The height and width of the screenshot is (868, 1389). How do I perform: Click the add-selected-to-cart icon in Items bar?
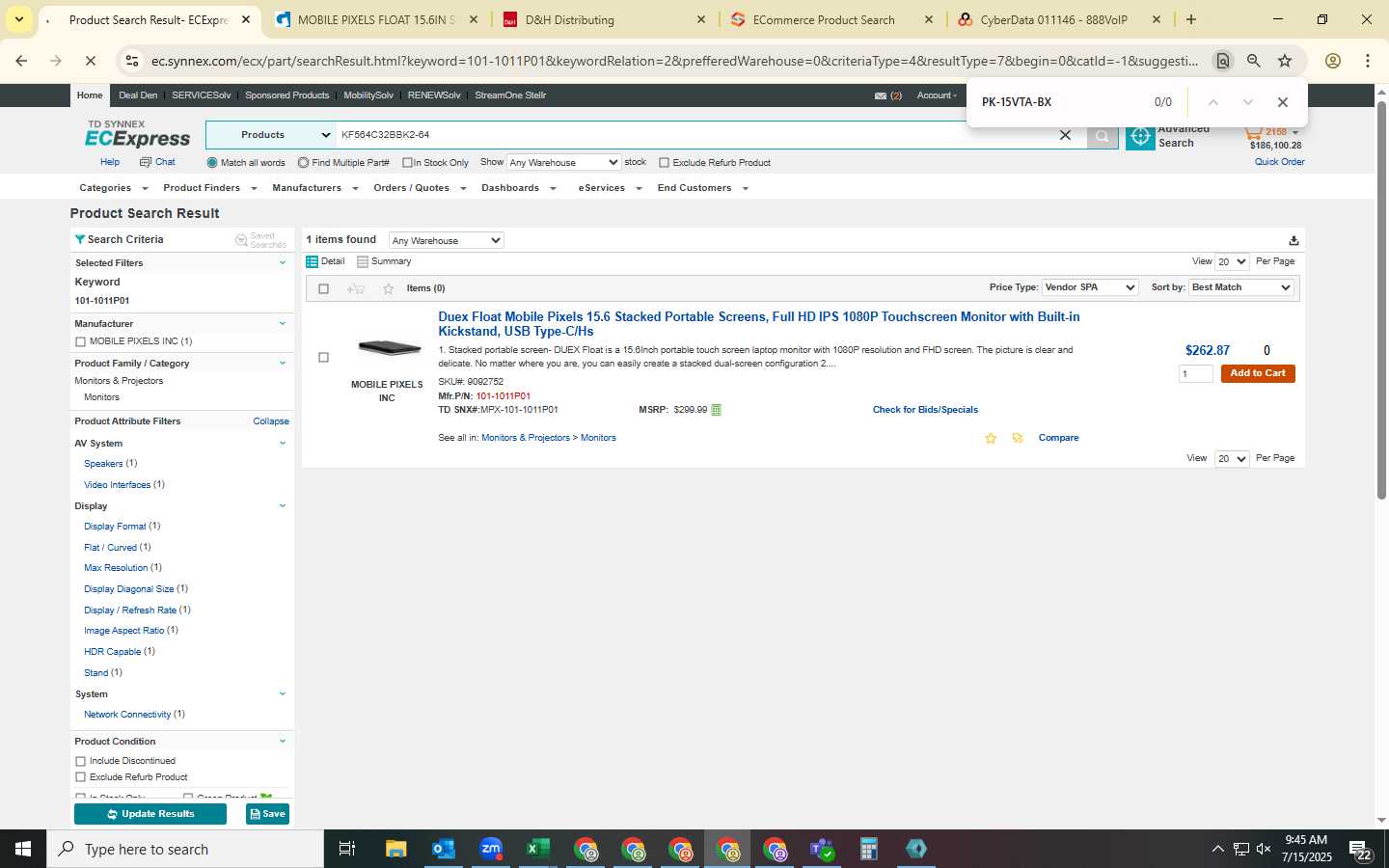pos(355,288)
